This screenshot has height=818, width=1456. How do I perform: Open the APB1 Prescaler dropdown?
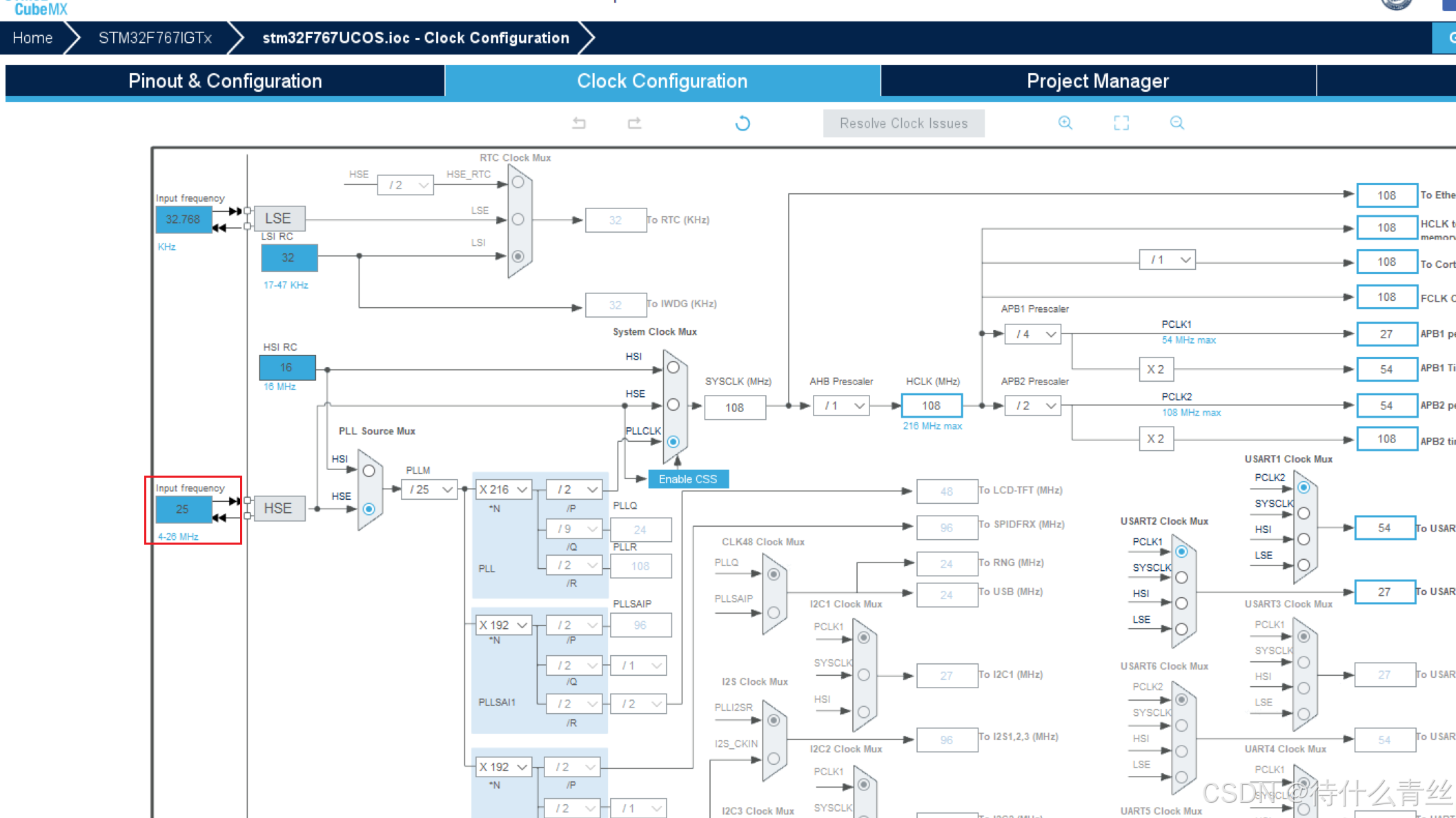point(1033,334)
